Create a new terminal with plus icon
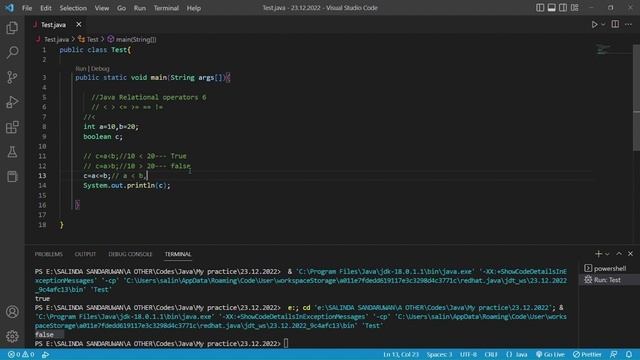 pos(598,254)
